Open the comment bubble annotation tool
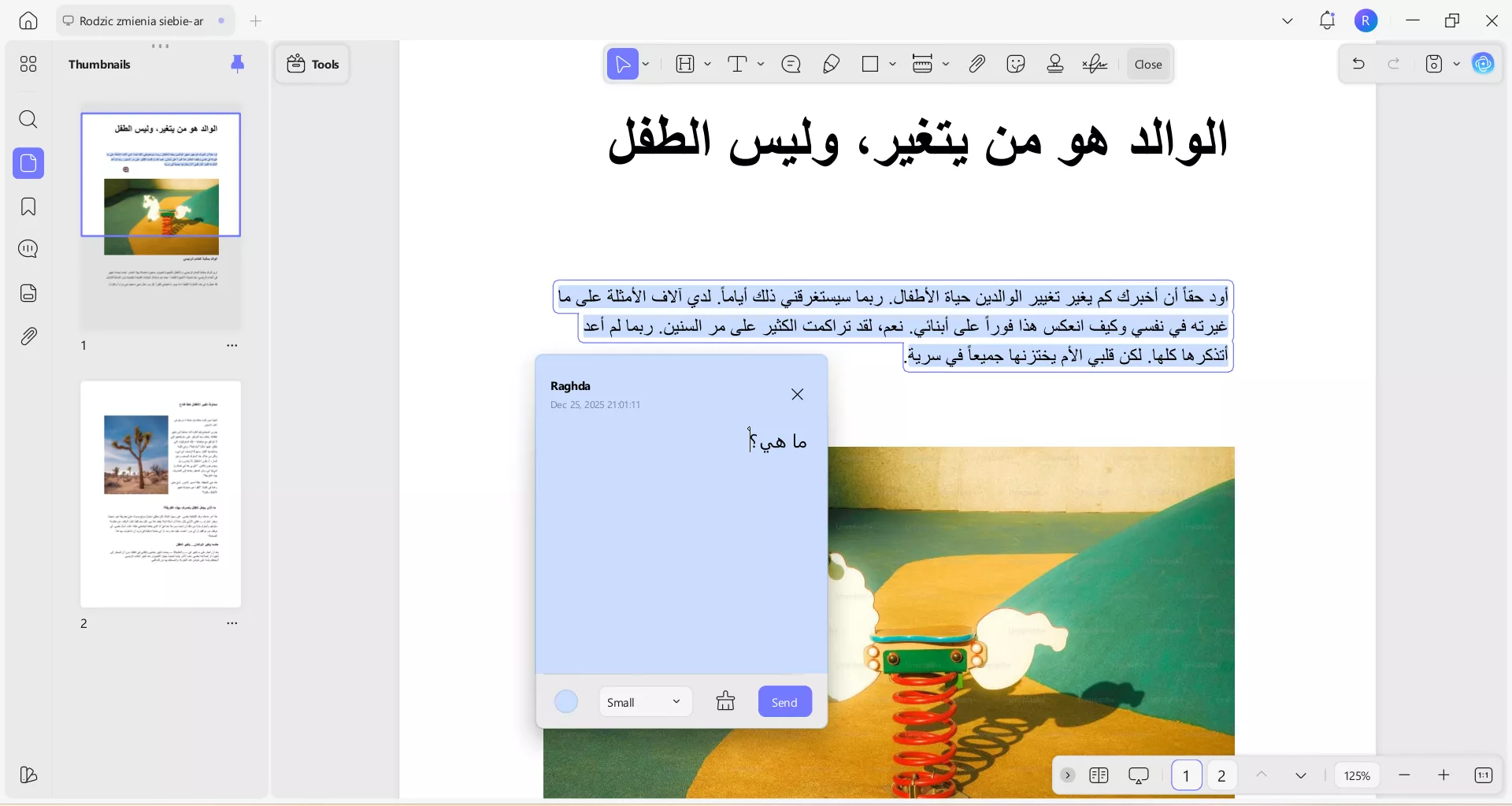Screen dimensions: 1512x806 tap(791, 64)
